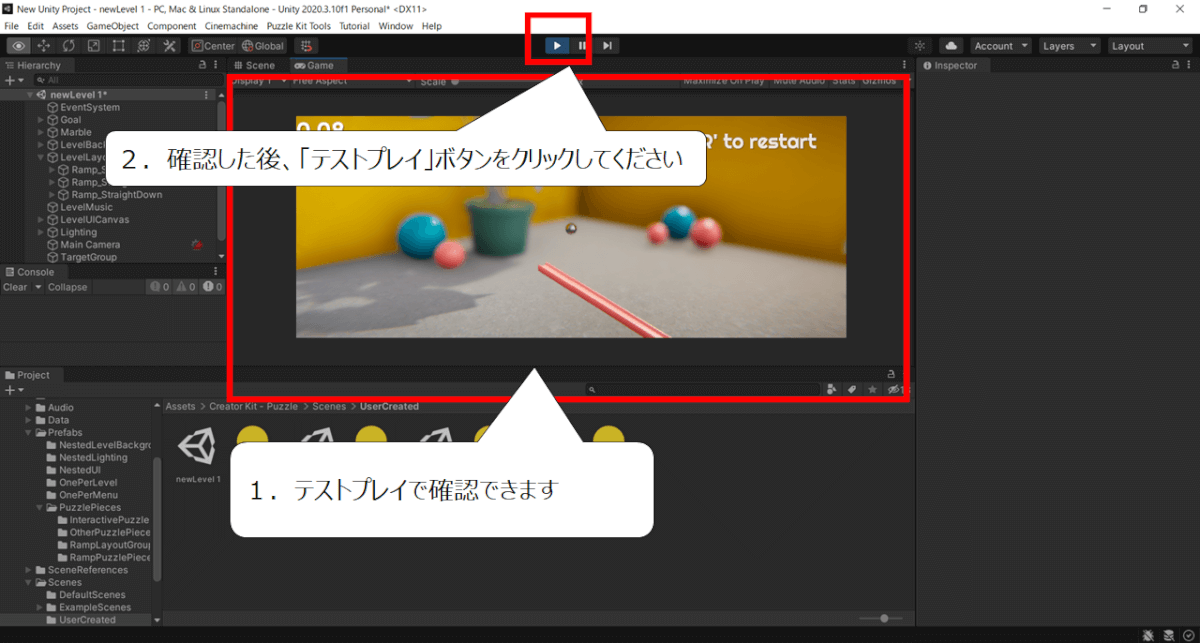Select the combined Transform tool
Image resolution: width=1200 pixels, height=643 pixels.
coord(144,46)
